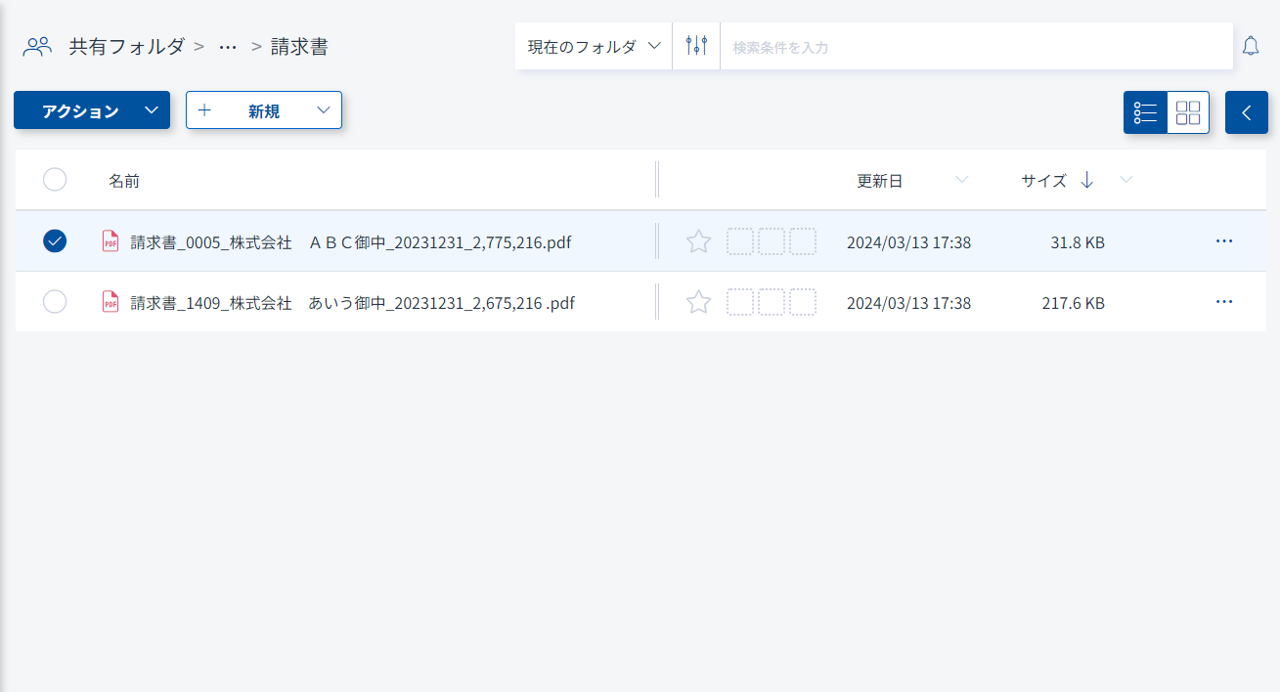Open the search filter settings icon

pos(696,46)
